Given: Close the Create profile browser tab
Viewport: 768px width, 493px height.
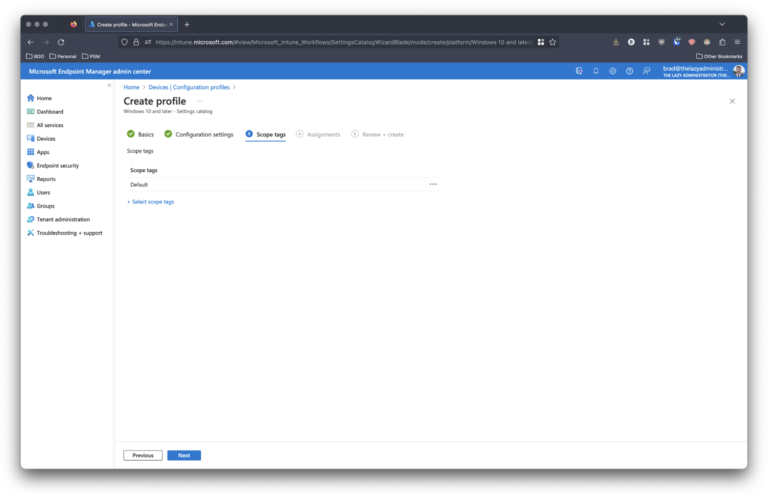Looking at the screenshot, I should [x=171, y=24].
